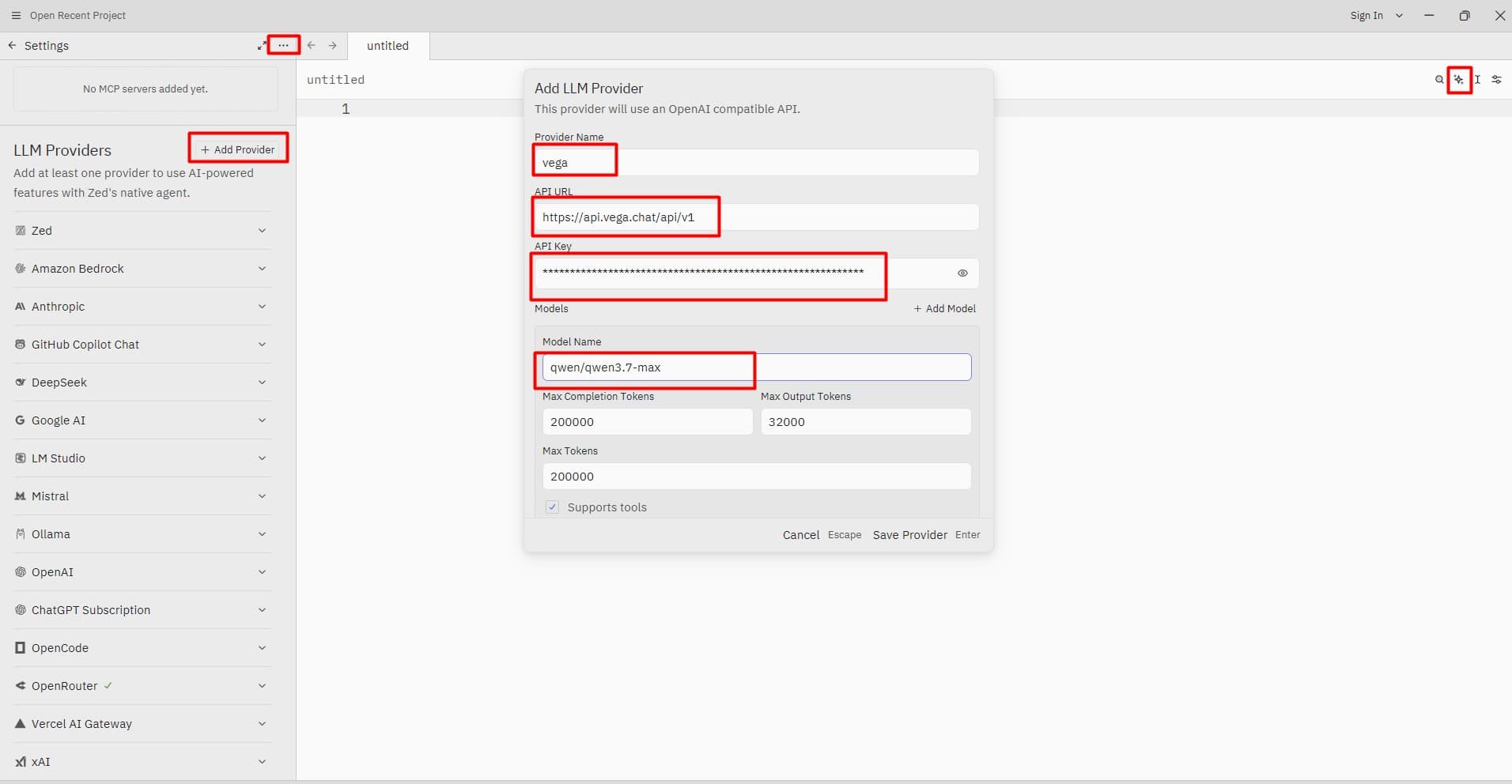Click the back arrow beside Settings
The width and height of the screenshot is (1512, 784).
pyautogui.click(x=12, y=45)
